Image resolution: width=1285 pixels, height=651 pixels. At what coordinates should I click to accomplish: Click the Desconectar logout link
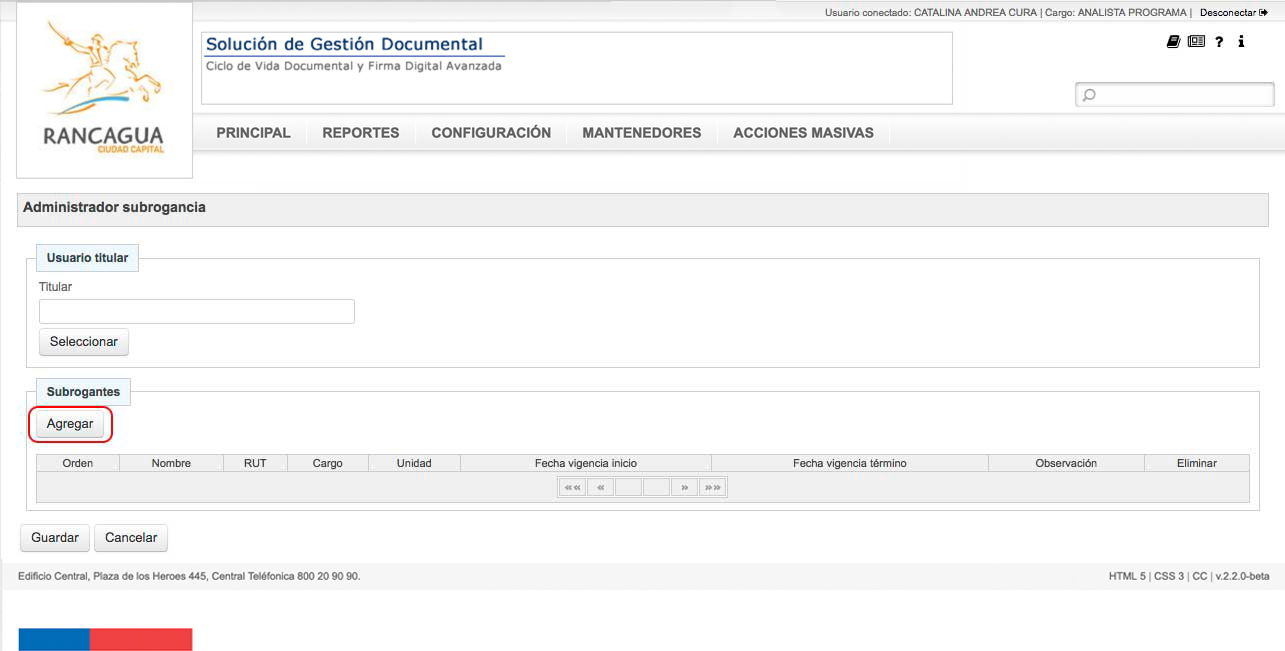coord(1234,13)
